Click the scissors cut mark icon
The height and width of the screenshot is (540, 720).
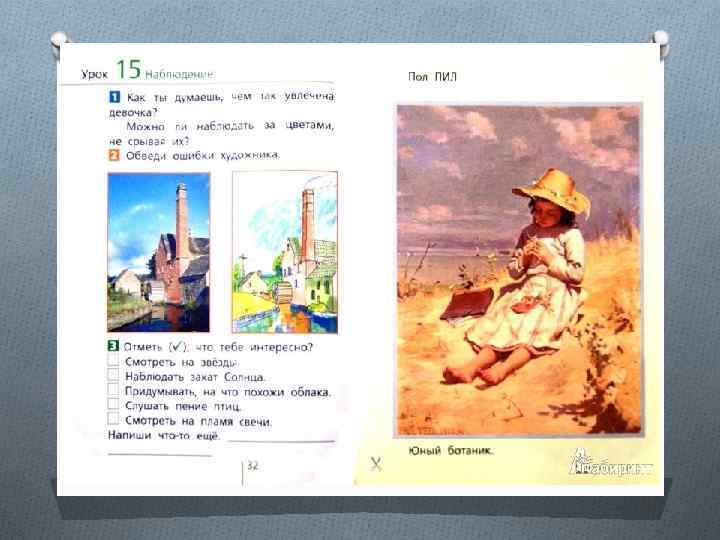coord(376,464)
